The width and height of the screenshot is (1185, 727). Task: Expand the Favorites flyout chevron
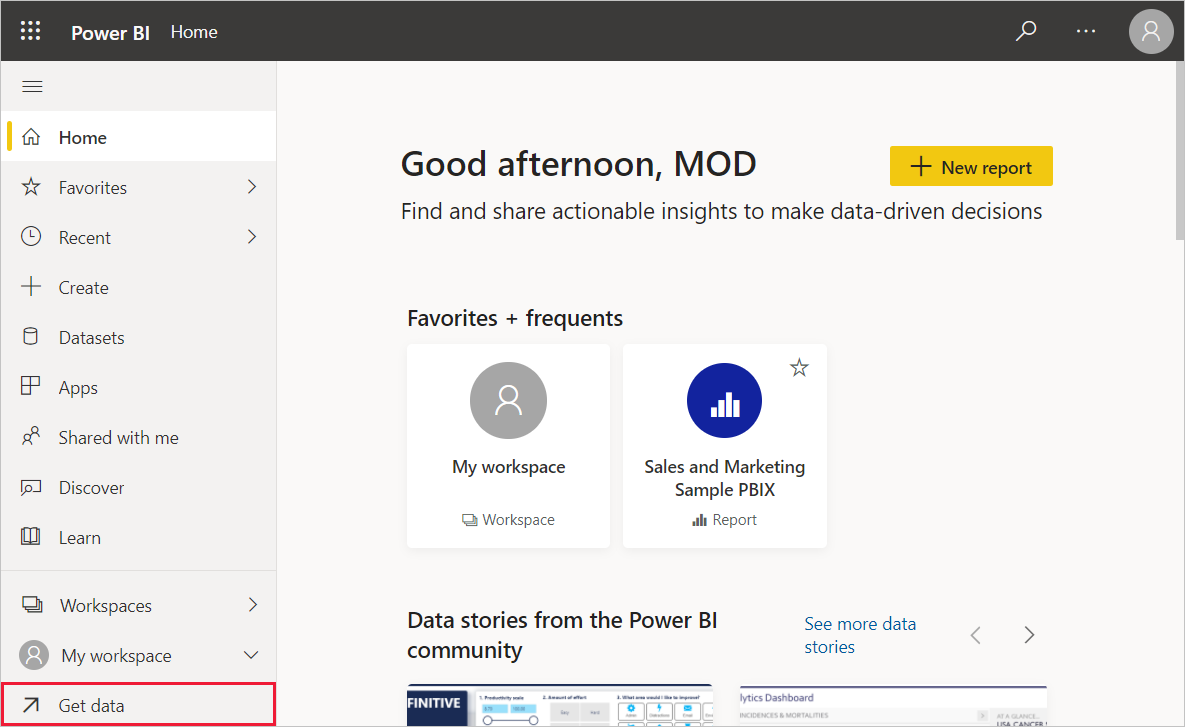(x=252, y=187)
